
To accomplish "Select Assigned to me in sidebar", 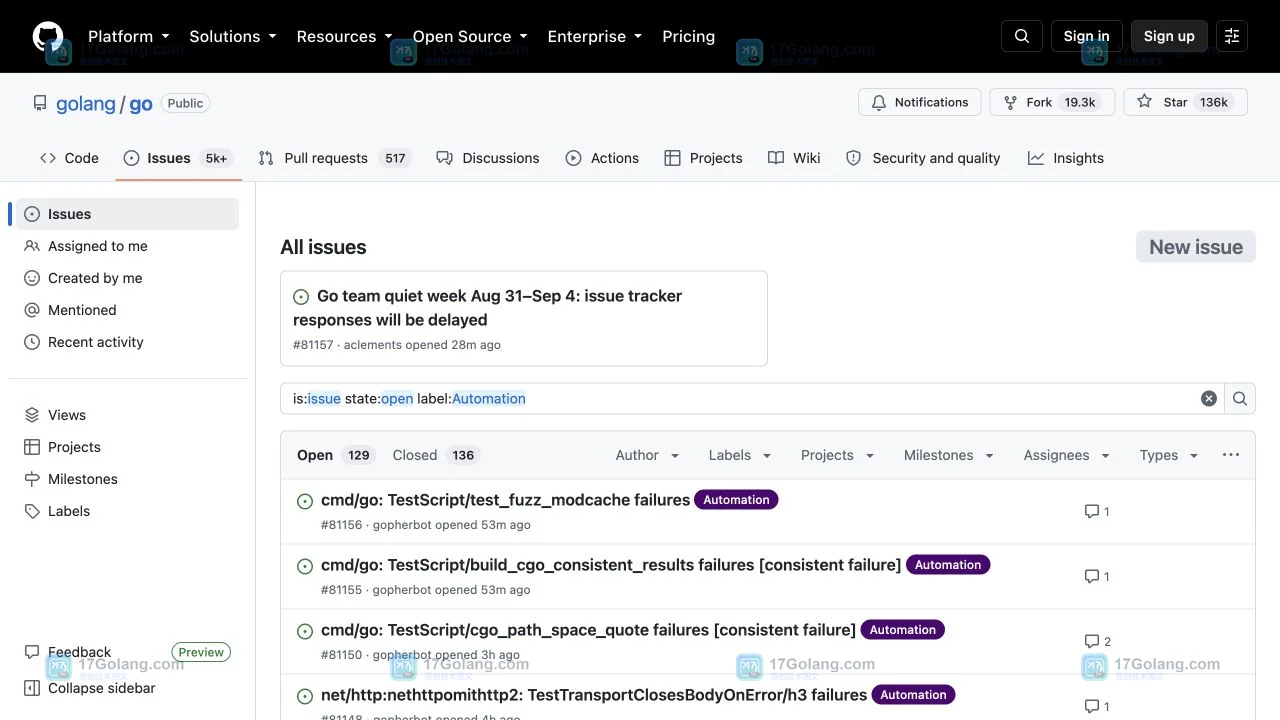I will coord(127,246).
